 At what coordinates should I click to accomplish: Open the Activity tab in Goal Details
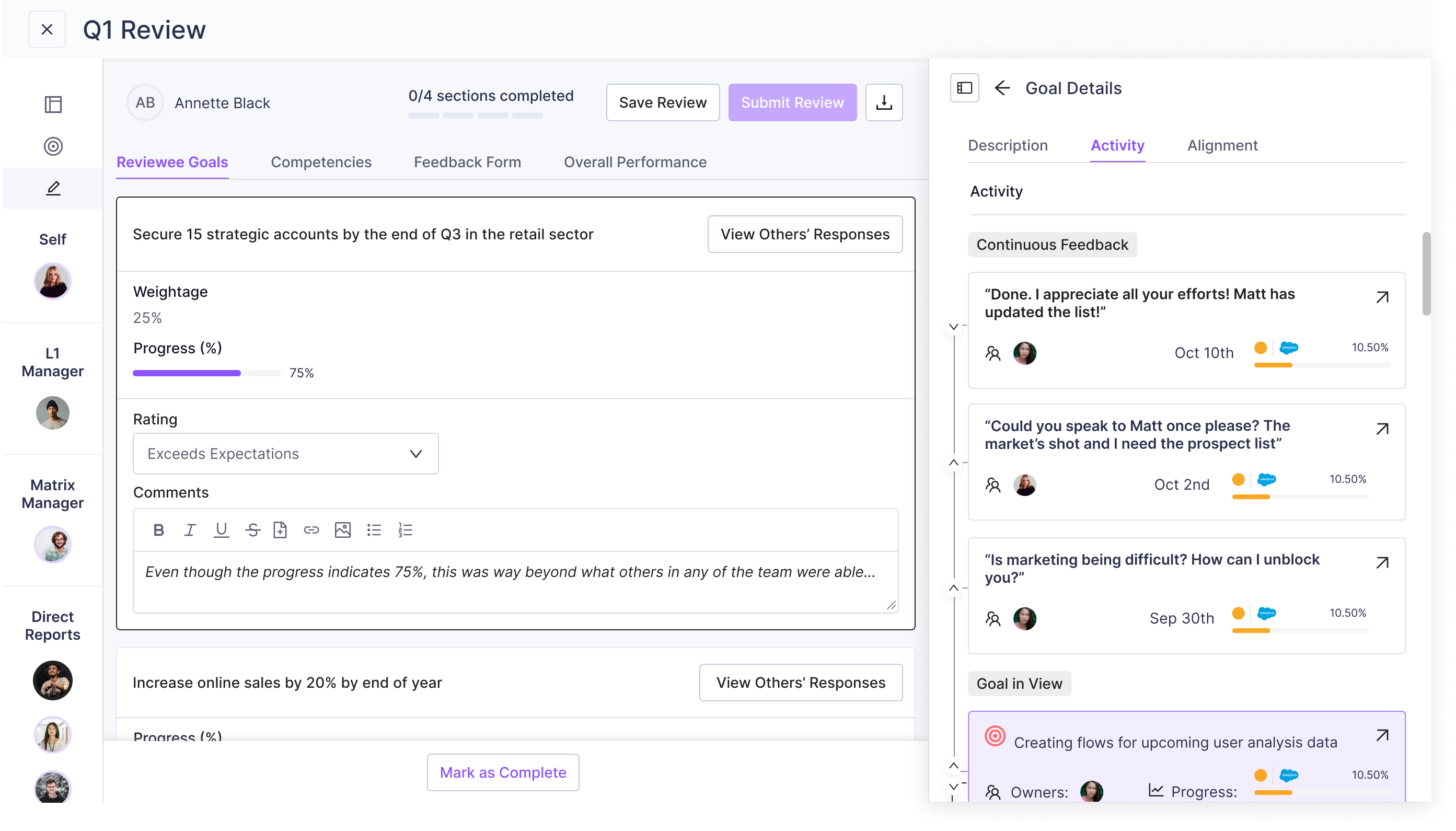1118,145
